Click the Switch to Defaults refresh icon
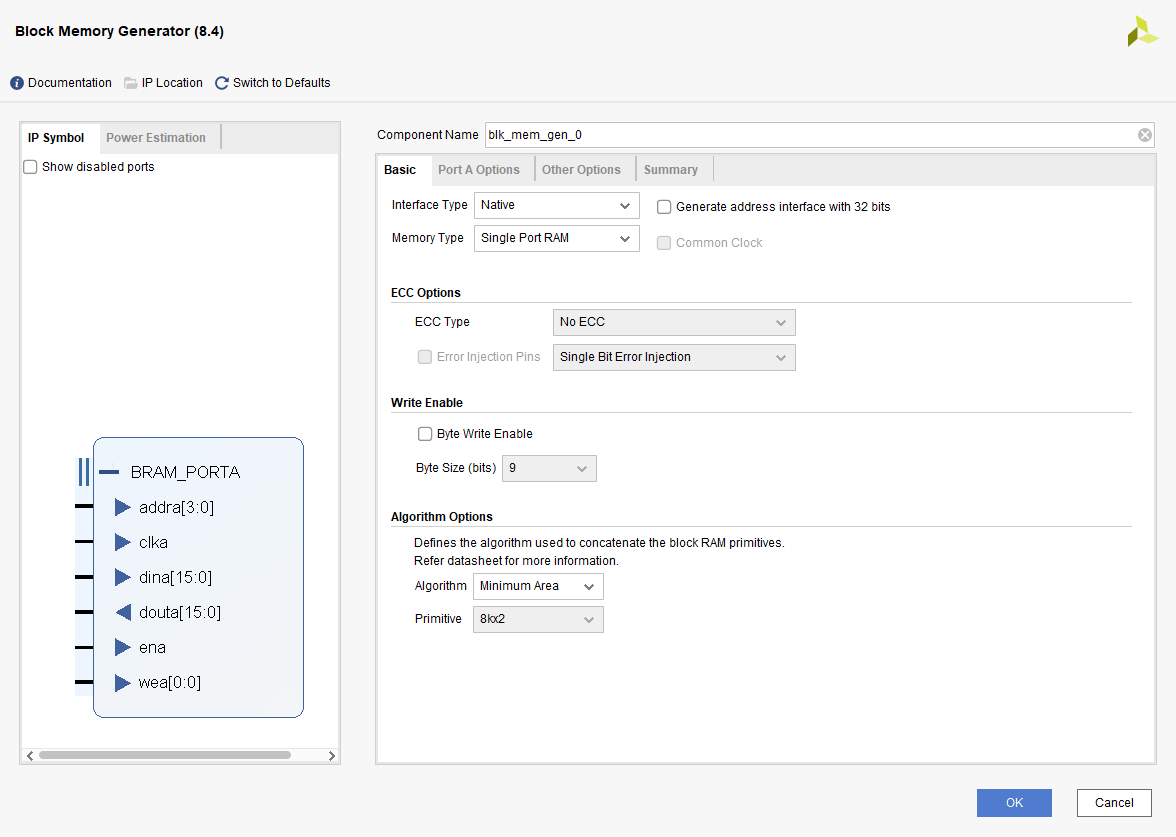The height and width of the screenshot is (837, 1176). click(x=222, y=83)
